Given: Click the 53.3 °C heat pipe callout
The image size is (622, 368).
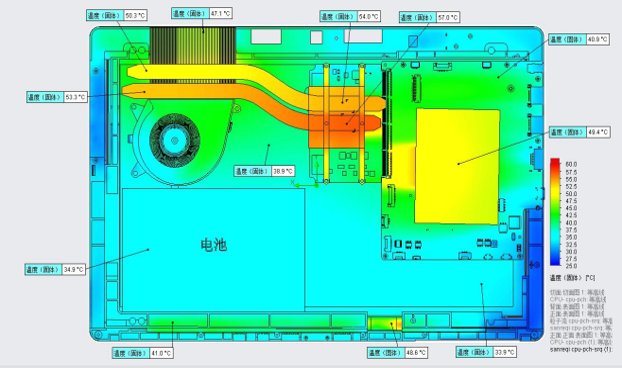Looking at the screenshot, I should click(57, 97).
